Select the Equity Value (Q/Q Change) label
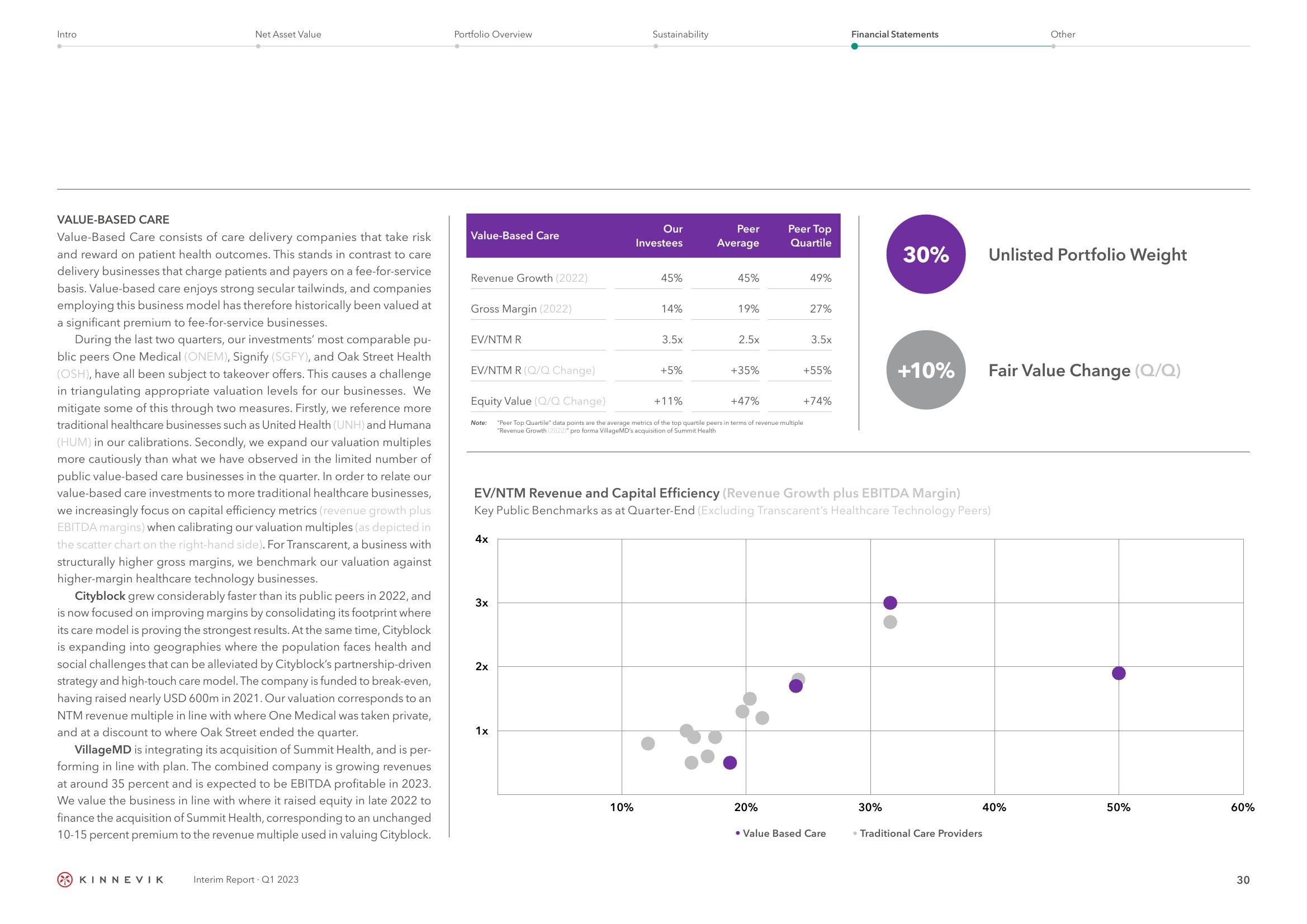 [538, 401]
